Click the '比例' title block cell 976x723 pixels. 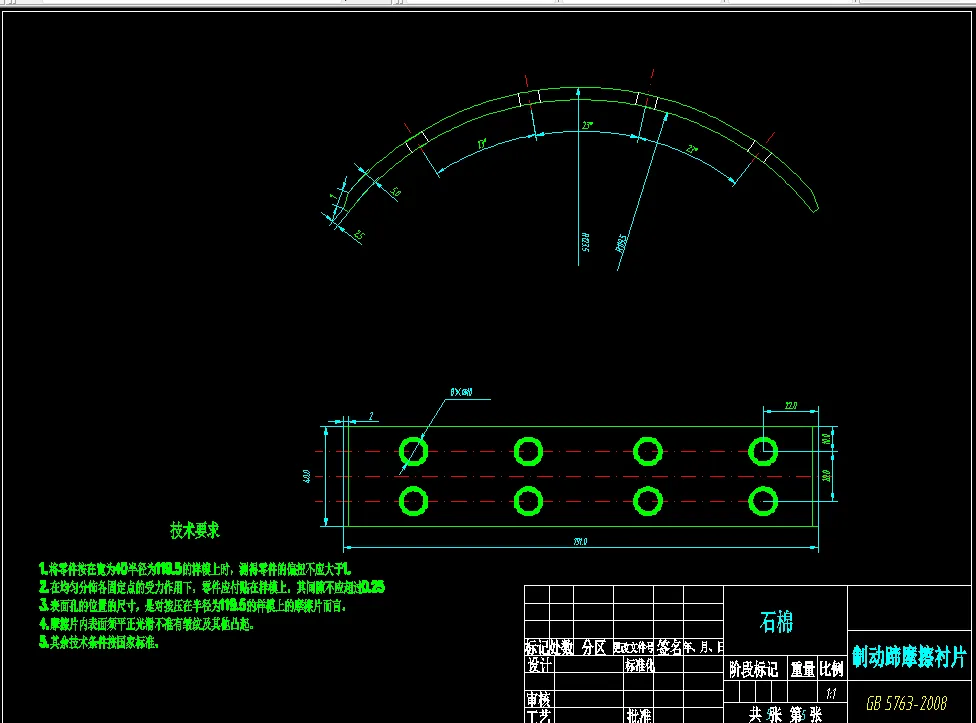coord(831,669)
